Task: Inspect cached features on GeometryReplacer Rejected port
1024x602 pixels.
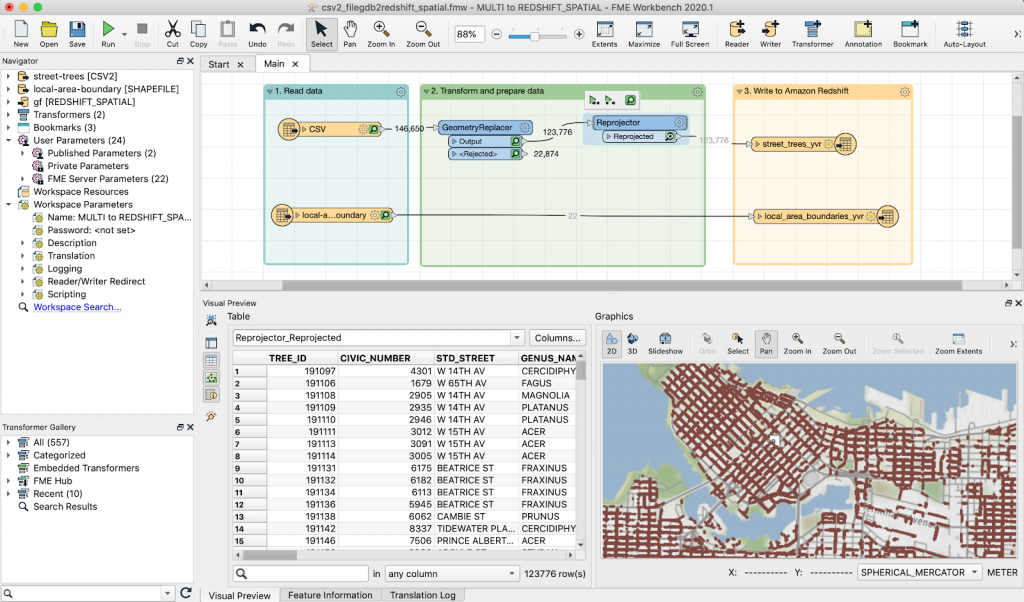Action: tap(515, 154)
